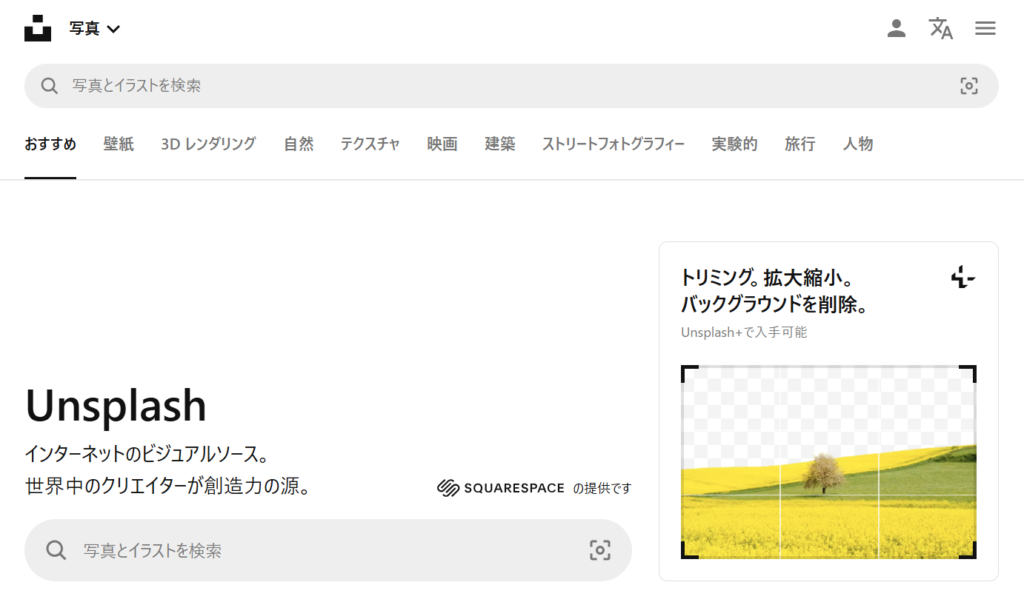Select the ストリートフォトグラフィー tab
Viewport: 1024px width, 605px height.
tap(613, 144)
